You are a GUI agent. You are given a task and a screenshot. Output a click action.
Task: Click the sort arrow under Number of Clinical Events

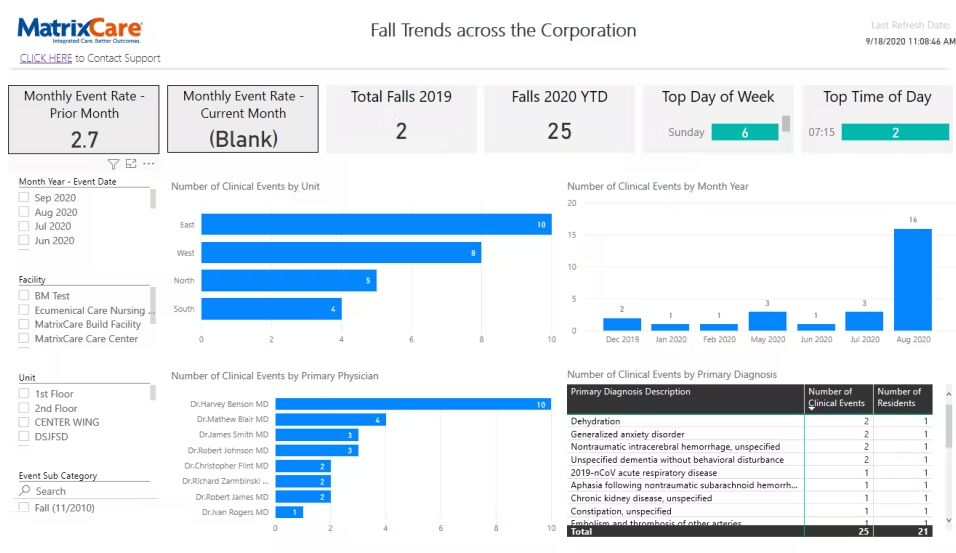[812, 409]
